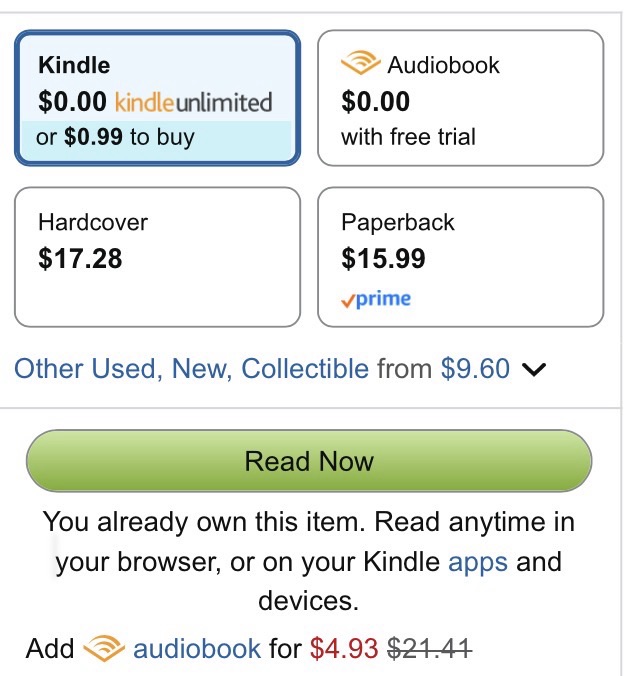Click the prime logo under Paperback
Viewport: 639px width, 676px height.
tap(376, 299)
